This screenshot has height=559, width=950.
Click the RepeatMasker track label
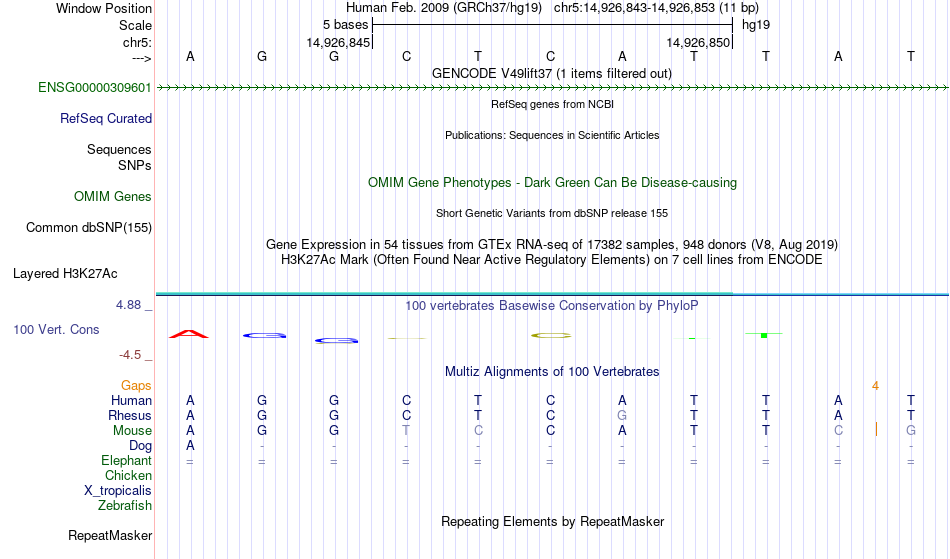[110, 535]
